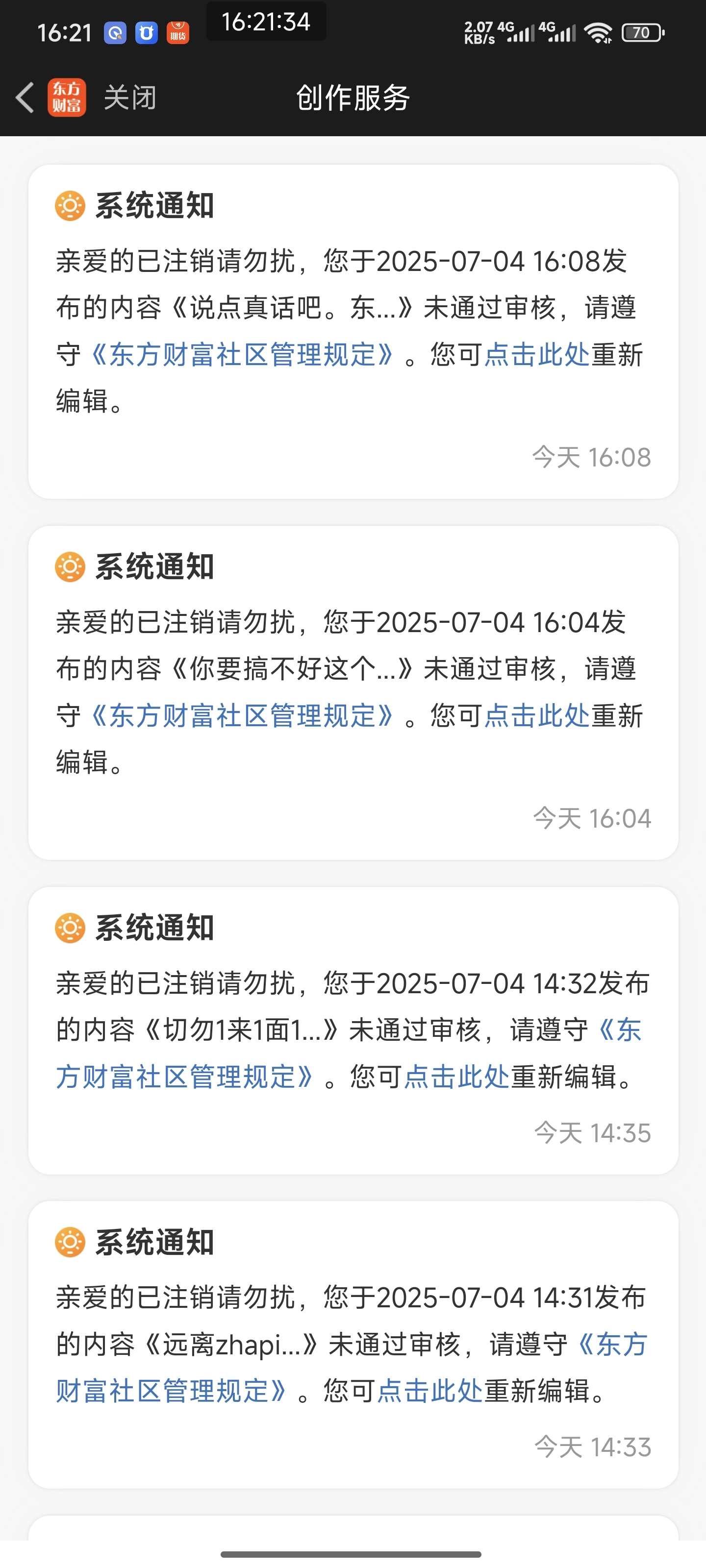Tap the home gesture bar at the bottom
This screenshot has width=706, height=1568.
point(352,1554)
